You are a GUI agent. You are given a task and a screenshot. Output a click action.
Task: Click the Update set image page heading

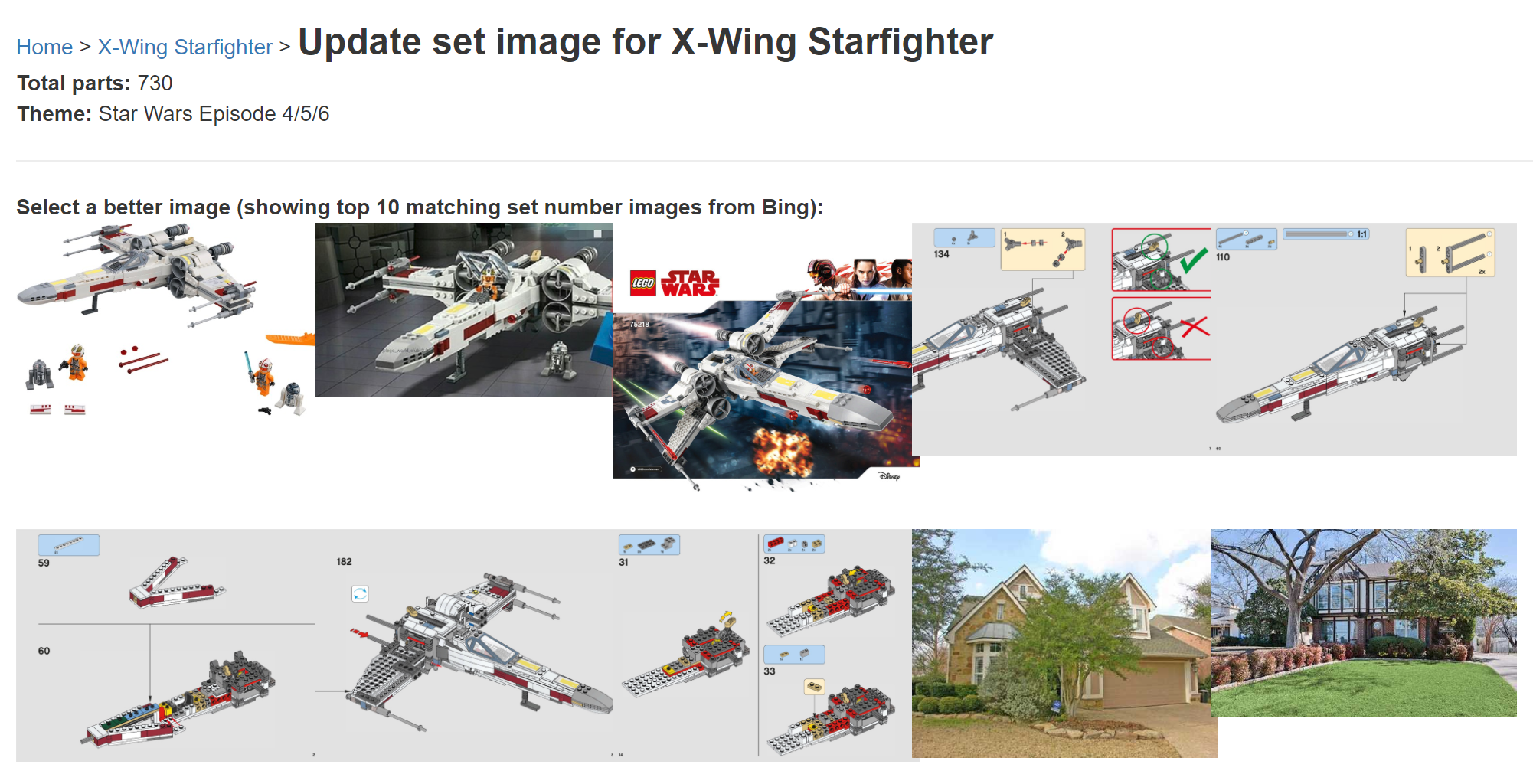tap(646, 41)
